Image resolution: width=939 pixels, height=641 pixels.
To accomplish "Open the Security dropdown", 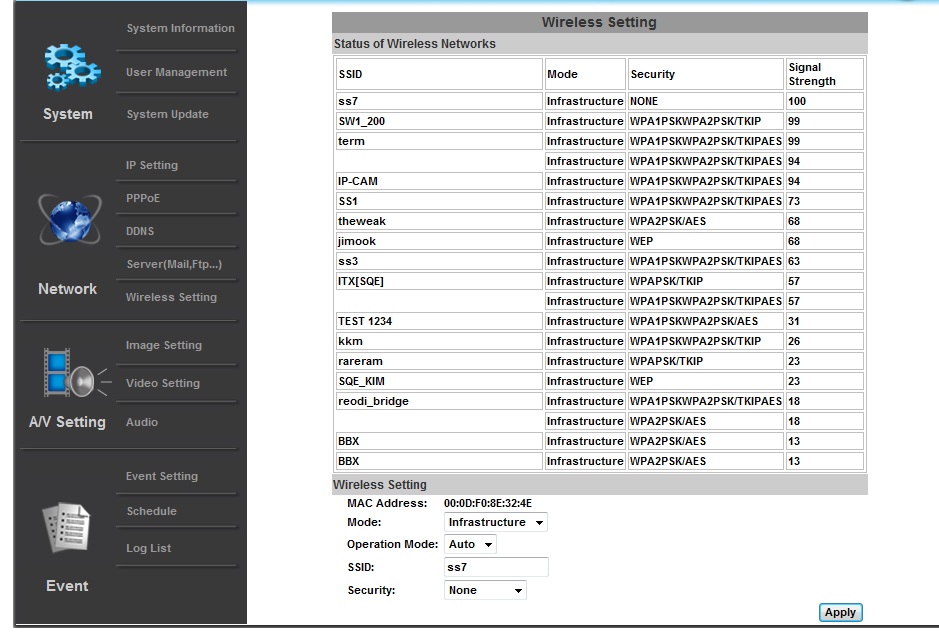I will click(x=485, y=591).
